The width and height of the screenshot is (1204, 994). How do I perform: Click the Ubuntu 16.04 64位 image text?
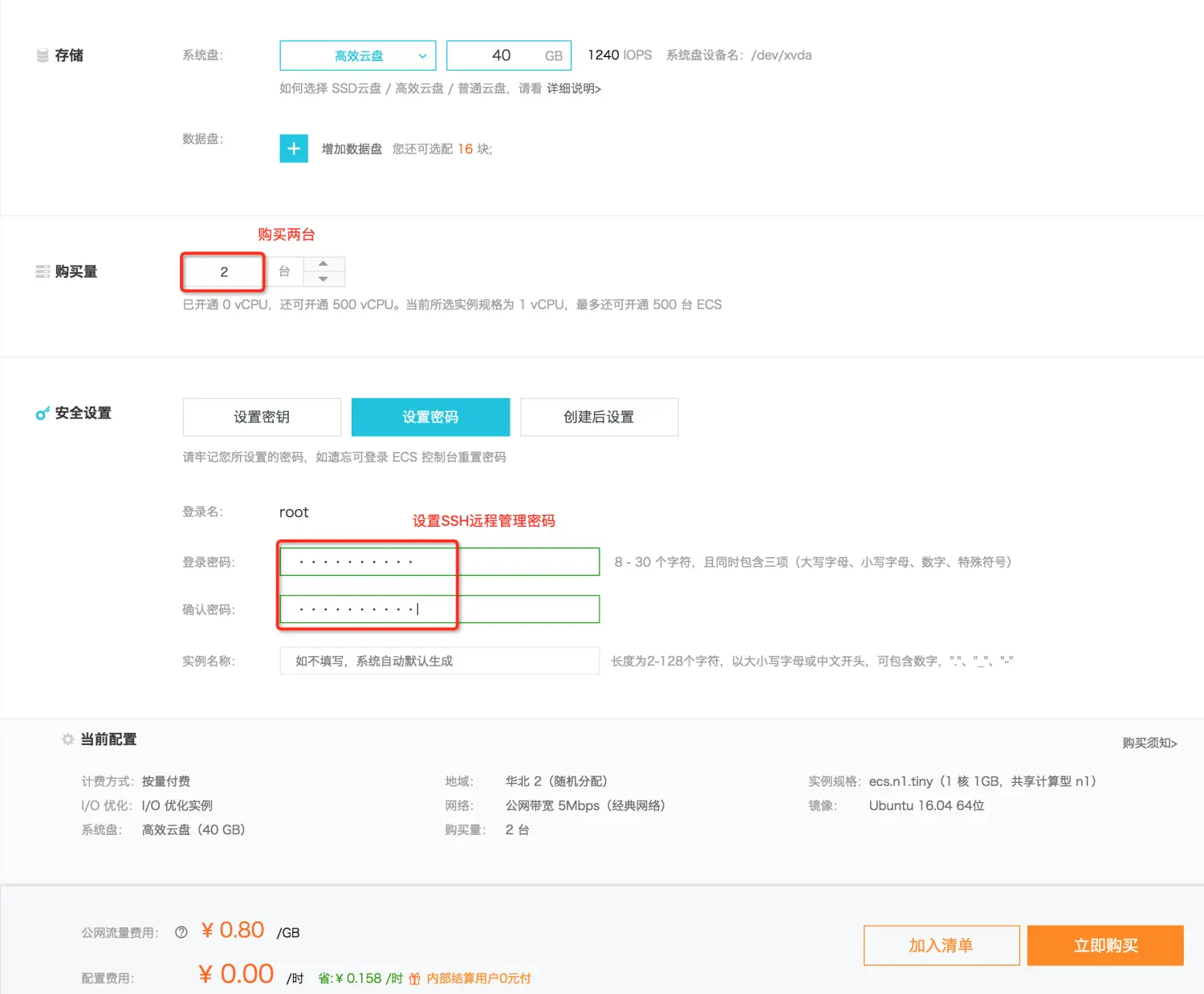(x=926, y=805)
